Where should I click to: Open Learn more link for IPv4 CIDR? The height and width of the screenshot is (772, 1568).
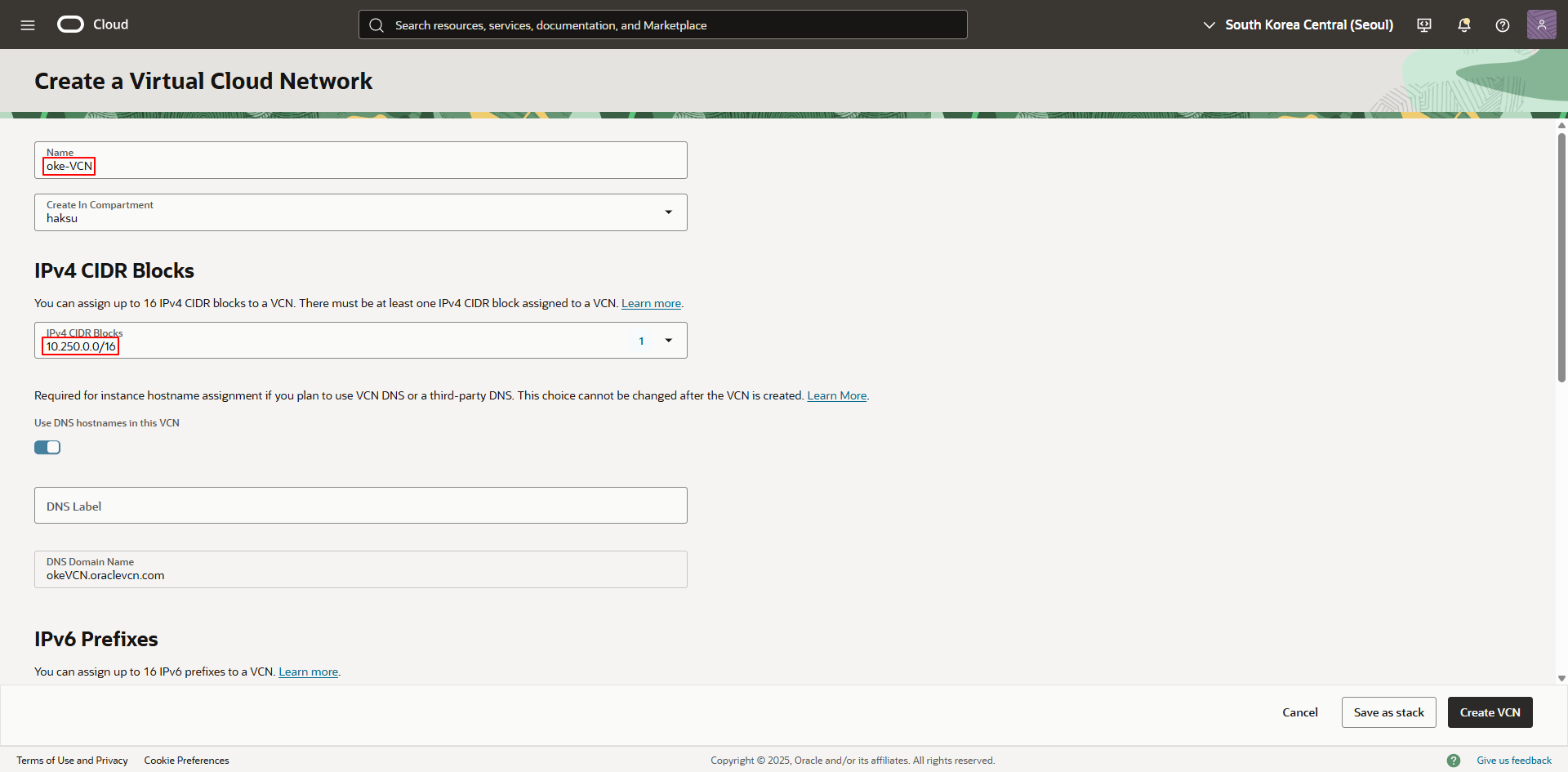point(651,304)
